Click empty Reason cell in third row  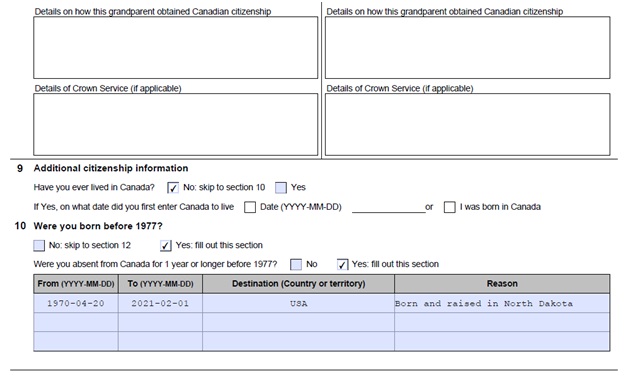502,341
